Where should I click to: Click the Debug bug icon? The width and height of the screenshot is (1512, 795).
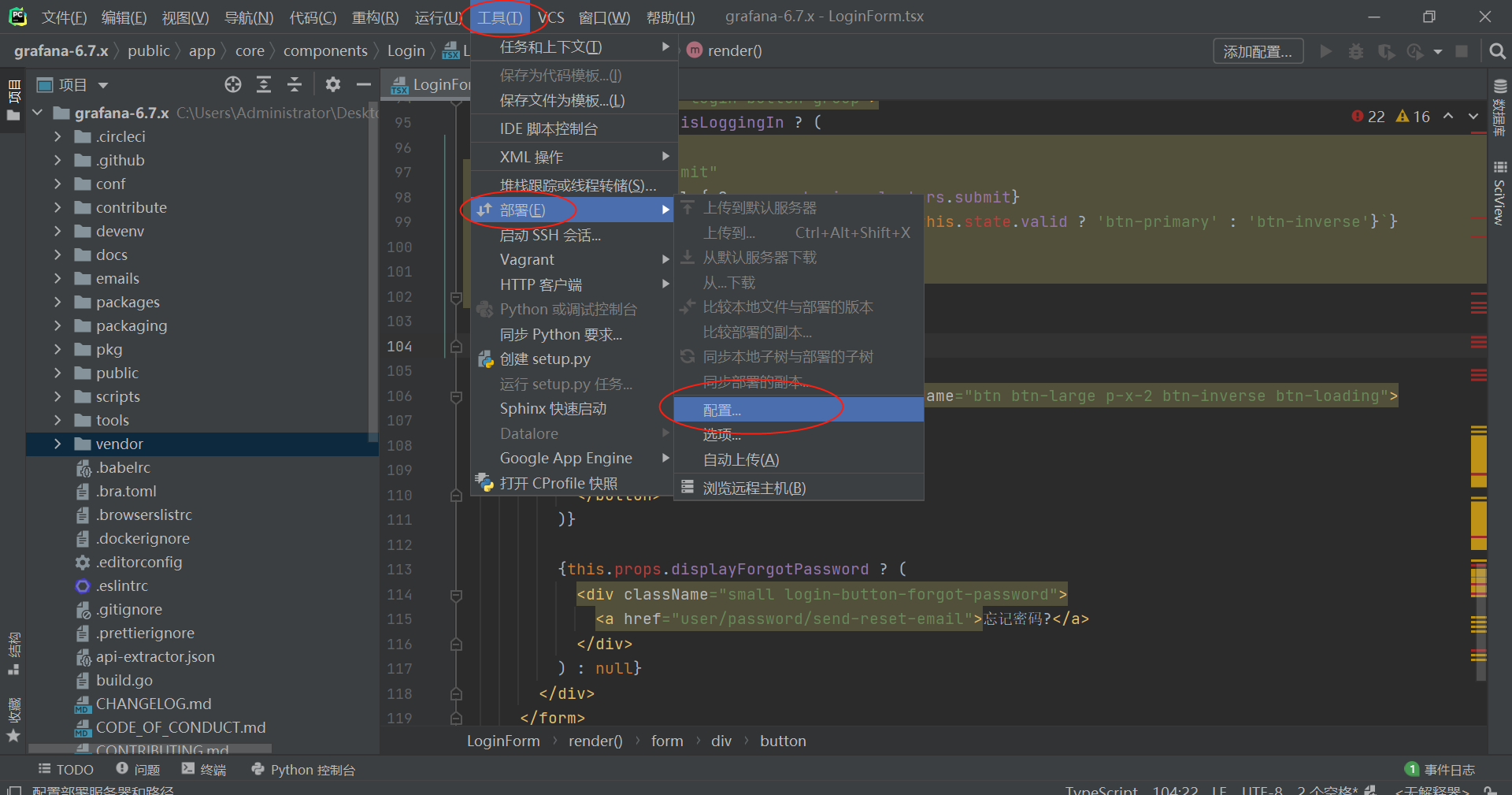[x=1356, y=51]
